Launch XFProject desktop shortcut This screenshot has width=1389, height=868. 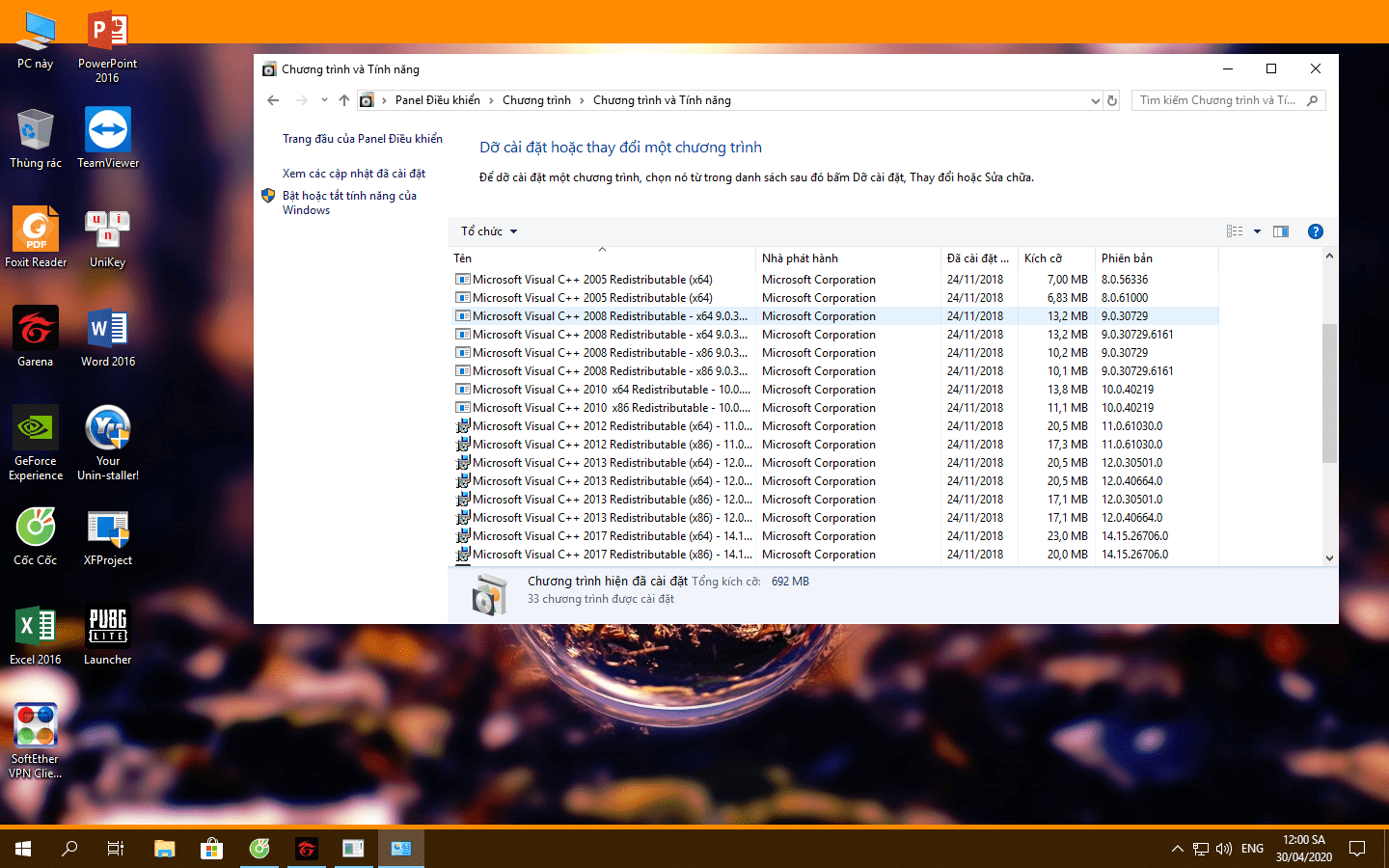click(x=108, y=535)
